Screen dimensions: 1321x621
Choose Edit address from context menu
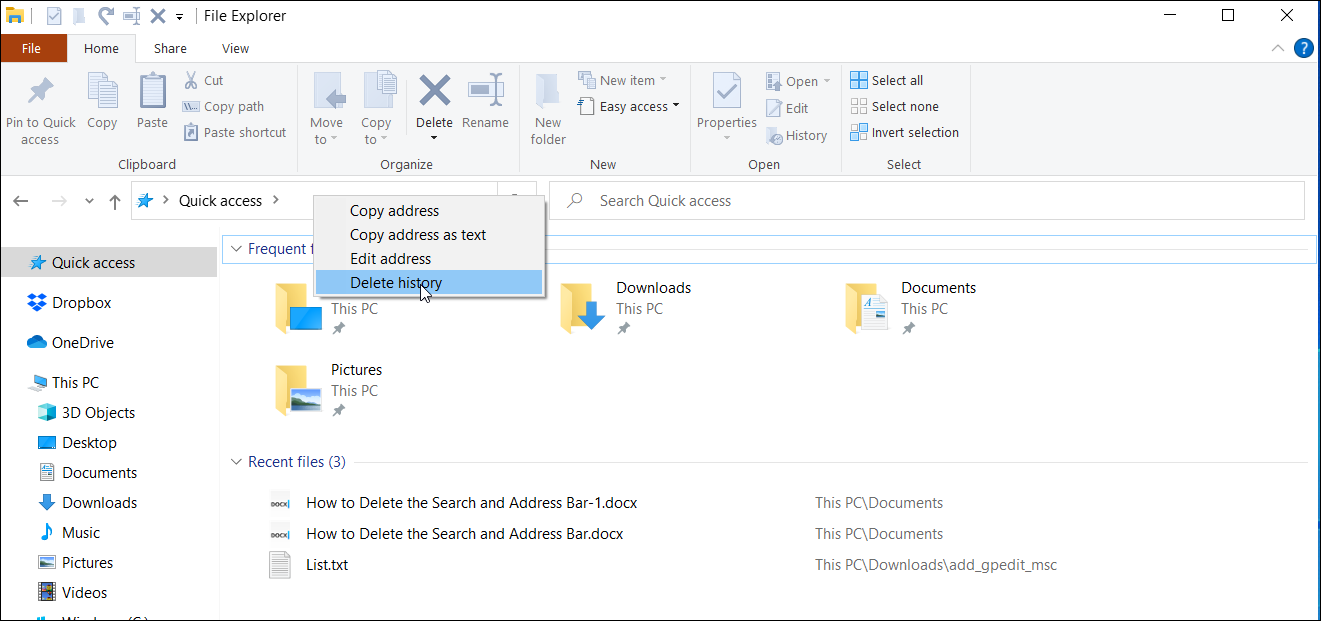coord(429,259)
